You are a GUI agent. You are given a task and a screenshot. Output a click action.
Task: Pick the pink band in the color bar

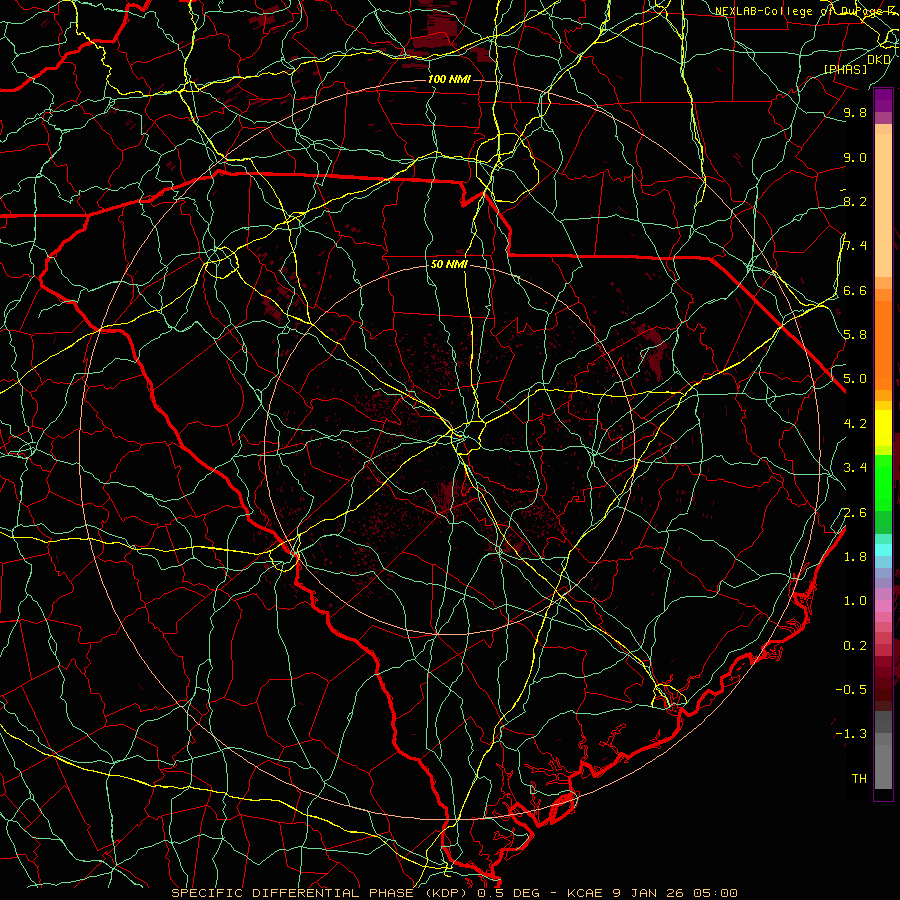pos(883,606)
